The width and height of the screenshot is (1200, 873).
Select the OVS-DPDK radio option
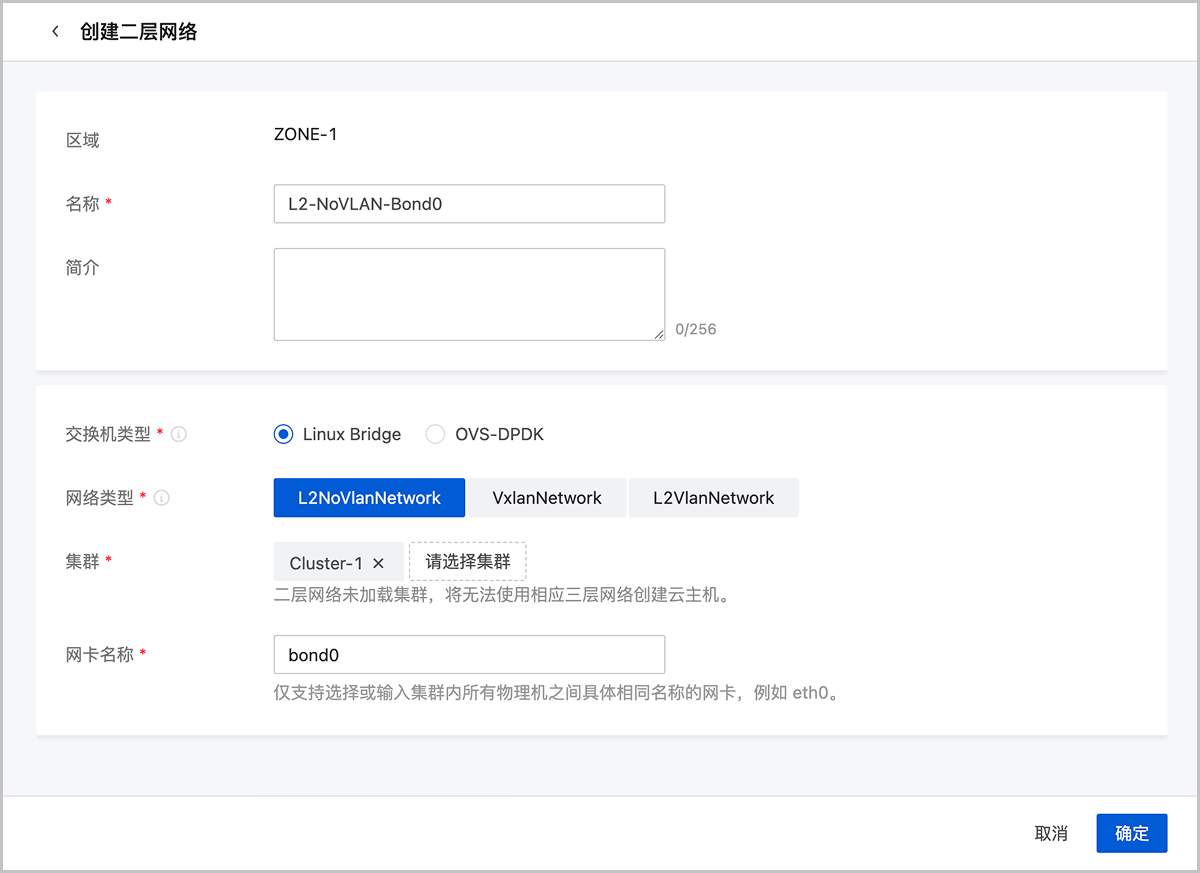coord(435,434)
